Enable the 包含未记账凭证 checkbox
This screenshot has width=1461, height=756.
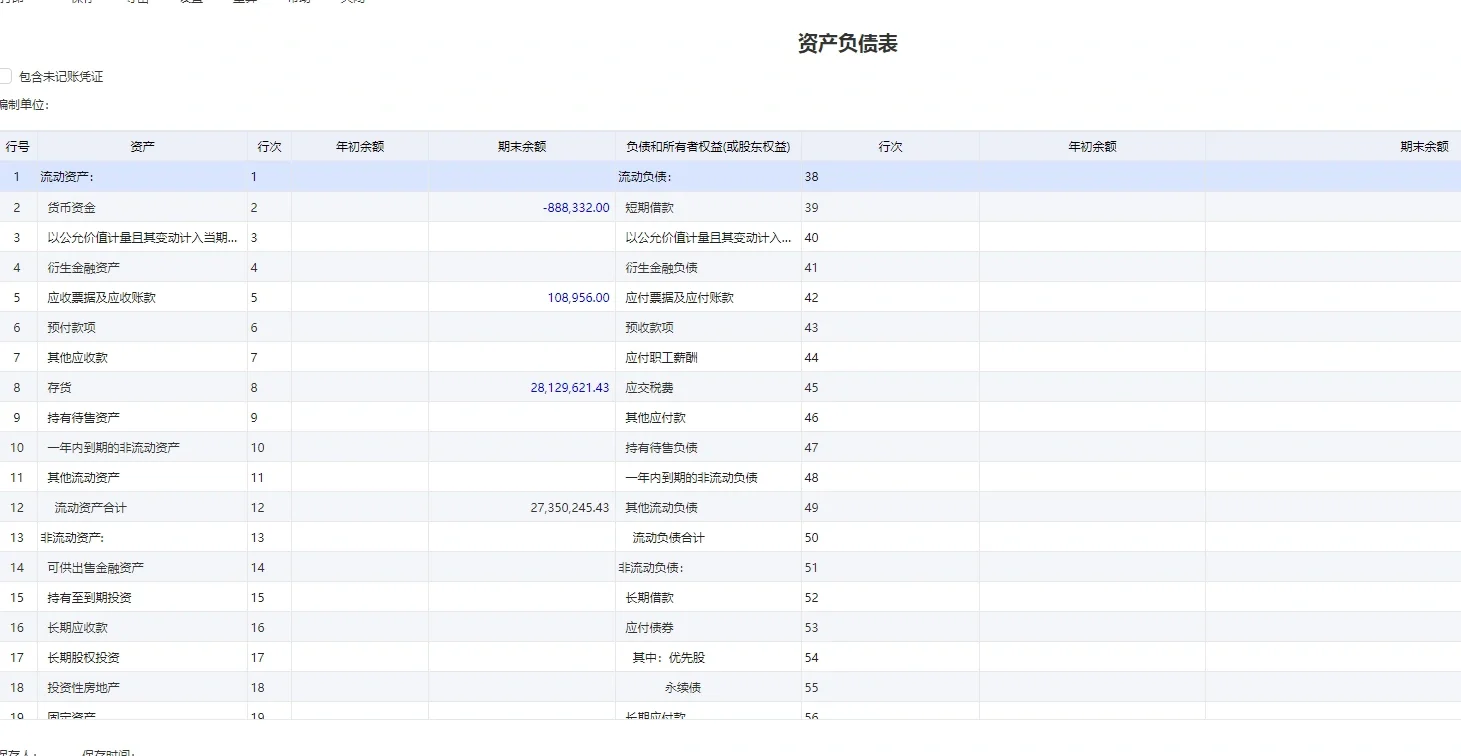tap(6, 75)
